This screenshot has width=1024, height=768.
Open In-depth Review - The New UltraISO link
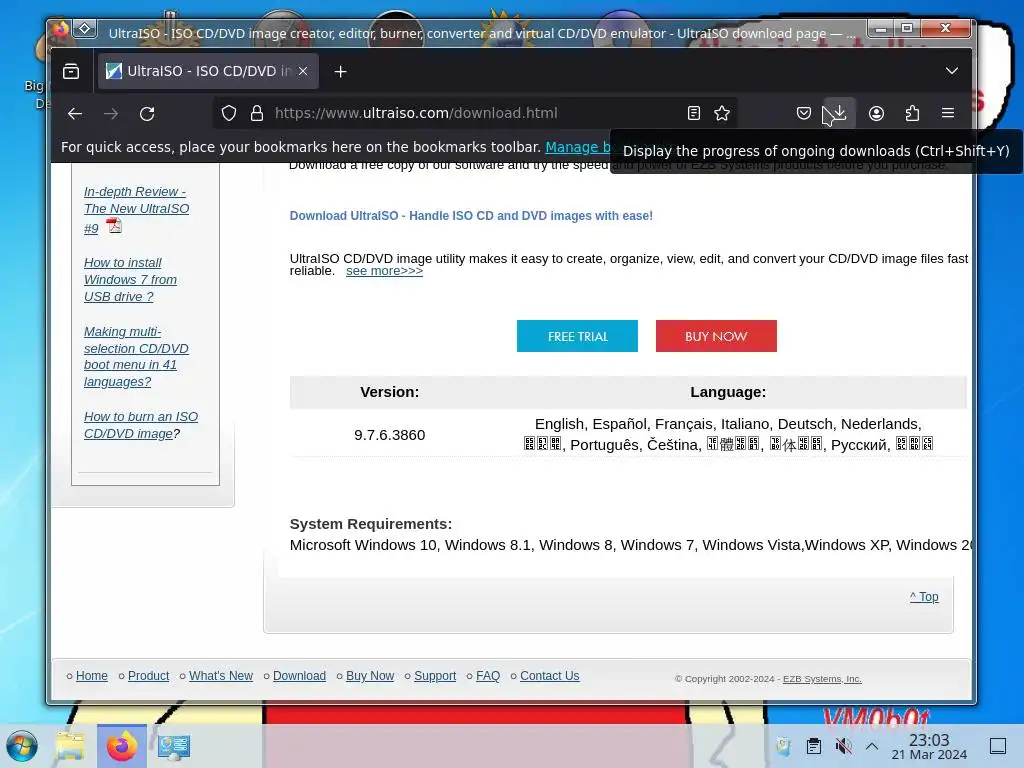pyautogui.click(x=136, y=209)
